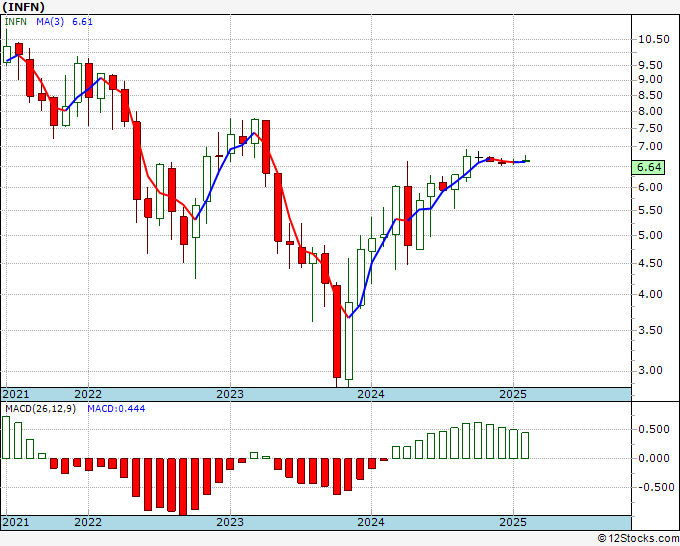
Task: Click the 7.50 price axis label
Action: point(650,128)
